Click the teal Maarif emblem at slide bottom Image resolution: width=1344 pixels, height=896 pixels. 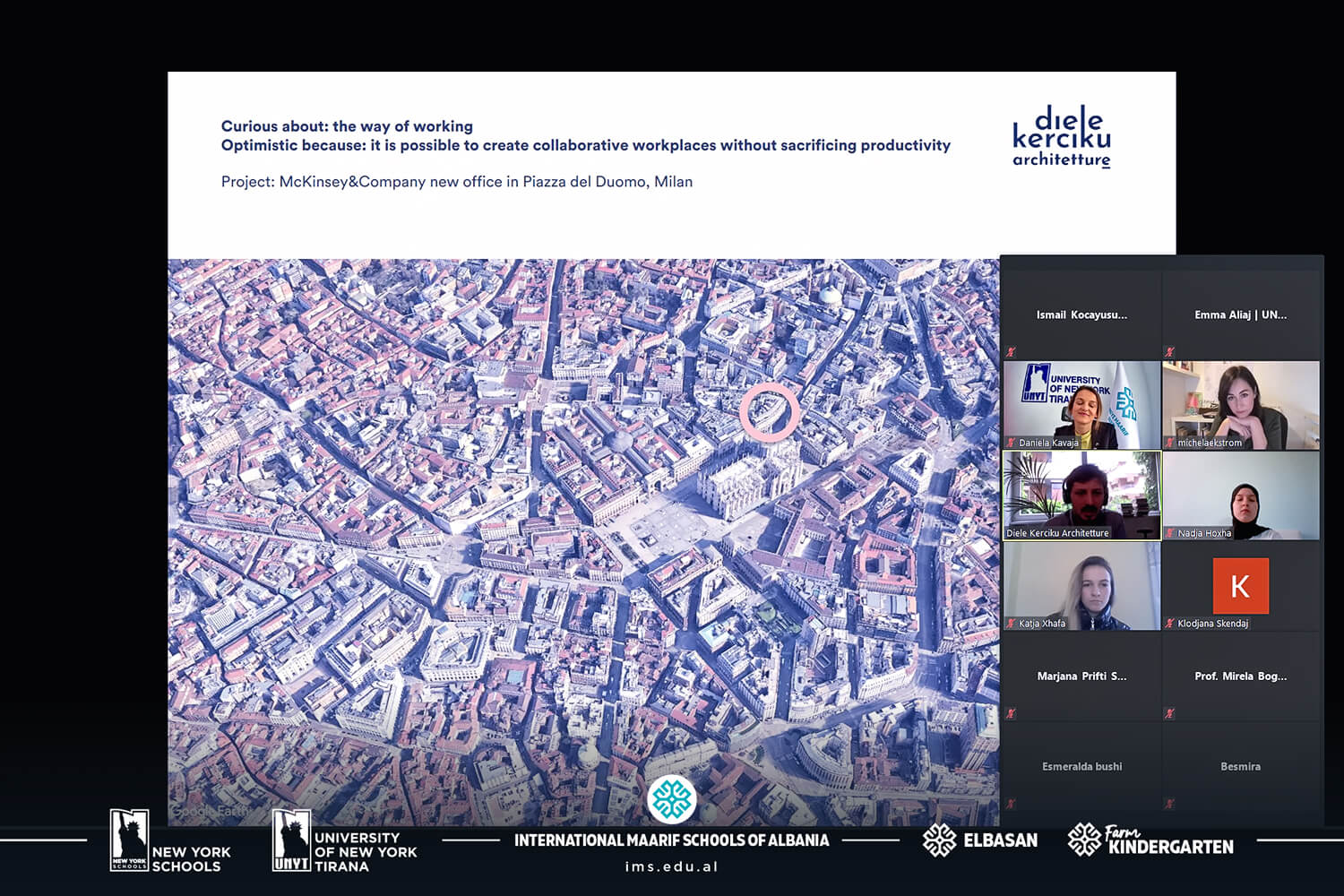[x=672, y=799]
